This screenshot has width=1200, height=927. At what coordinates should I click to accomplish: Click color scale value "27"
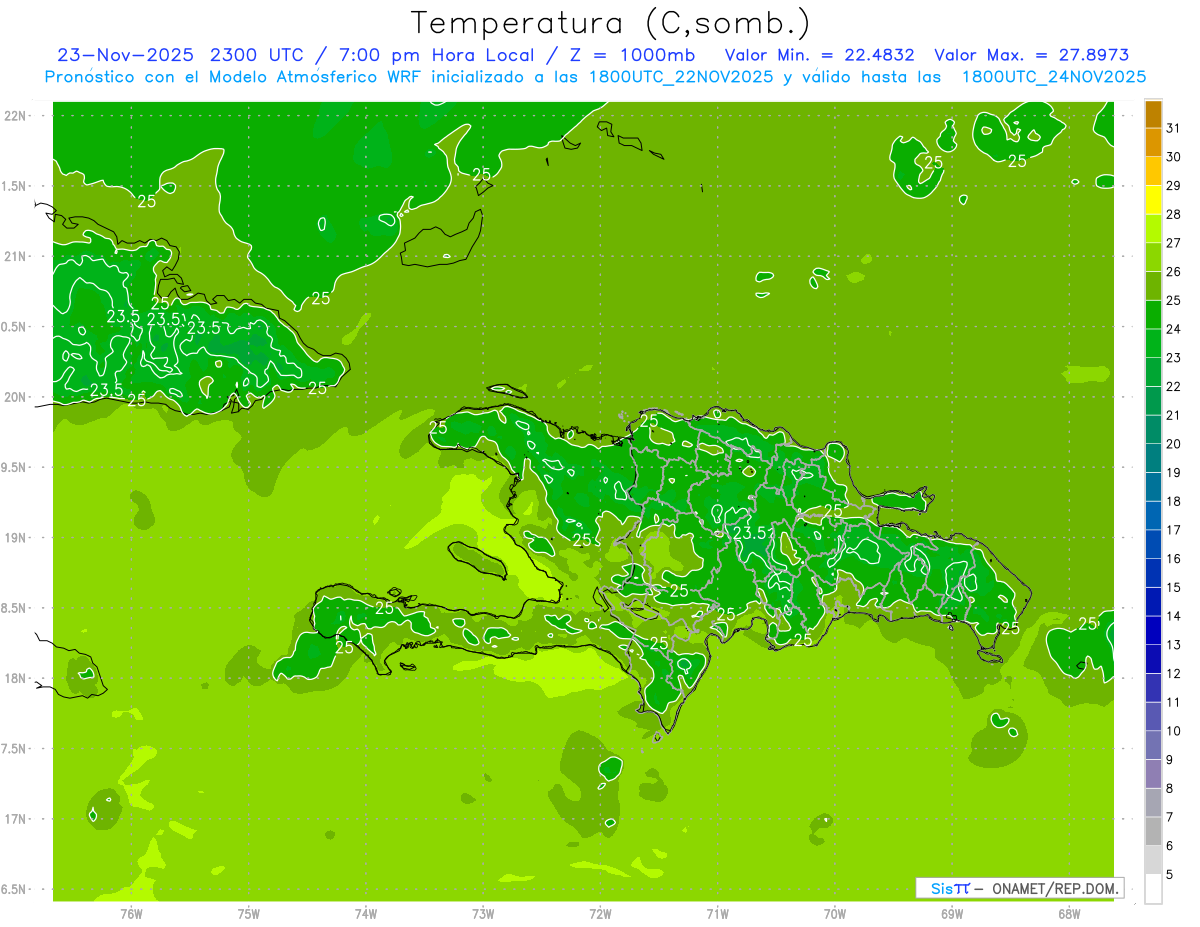click(x=1173, y=243)
